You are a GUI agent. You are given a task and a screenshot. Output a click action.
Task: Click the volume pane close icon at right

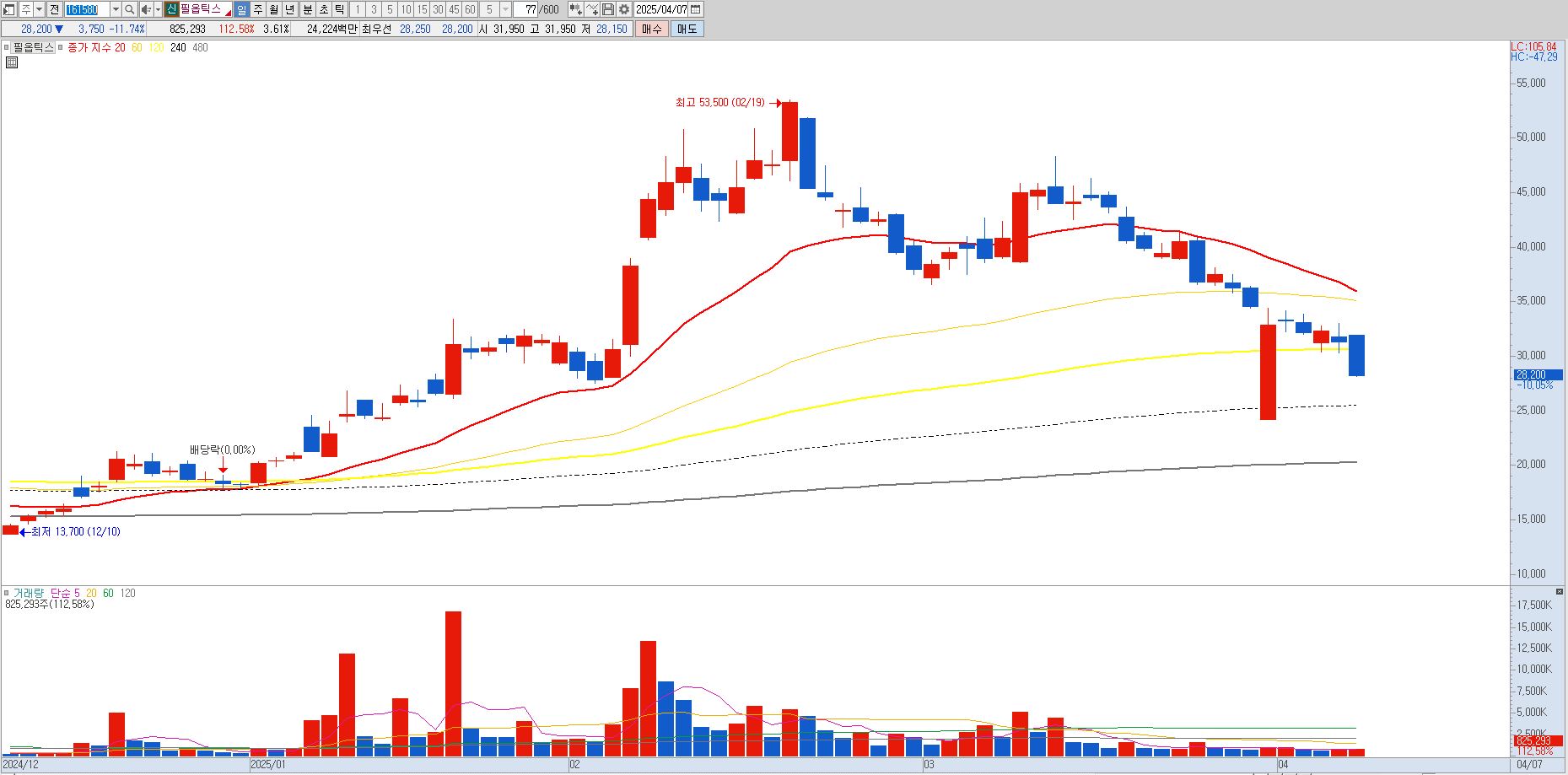coord(1560,591)
